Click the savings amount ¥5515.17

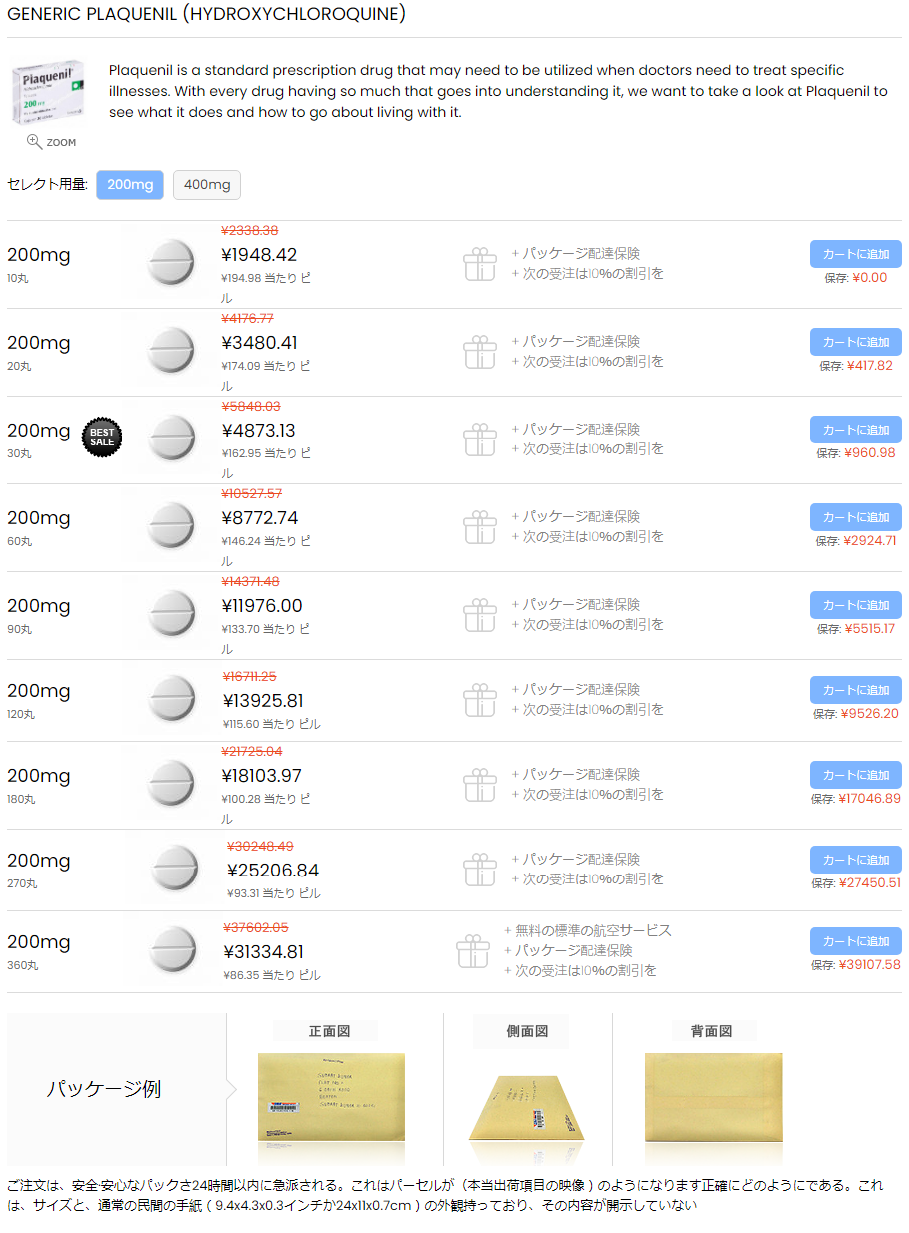click(870, 629)
